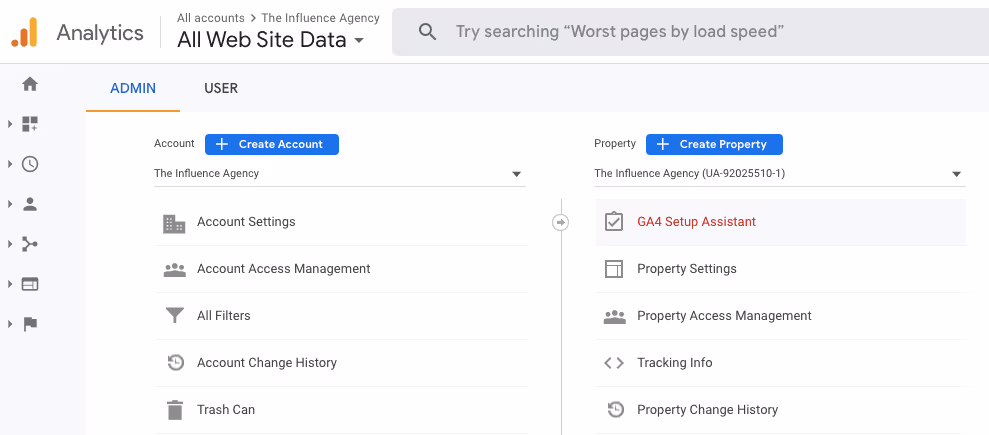This screenshot has height=435, width=989.
Task: Switch to the USER tab
Action: [221, 88]
